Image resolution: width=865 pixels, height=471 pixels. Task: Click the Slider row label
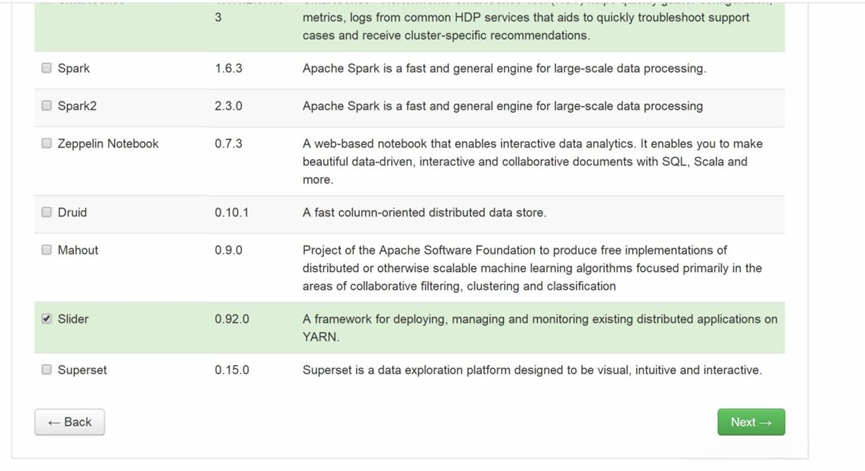(x=73, y=319)
